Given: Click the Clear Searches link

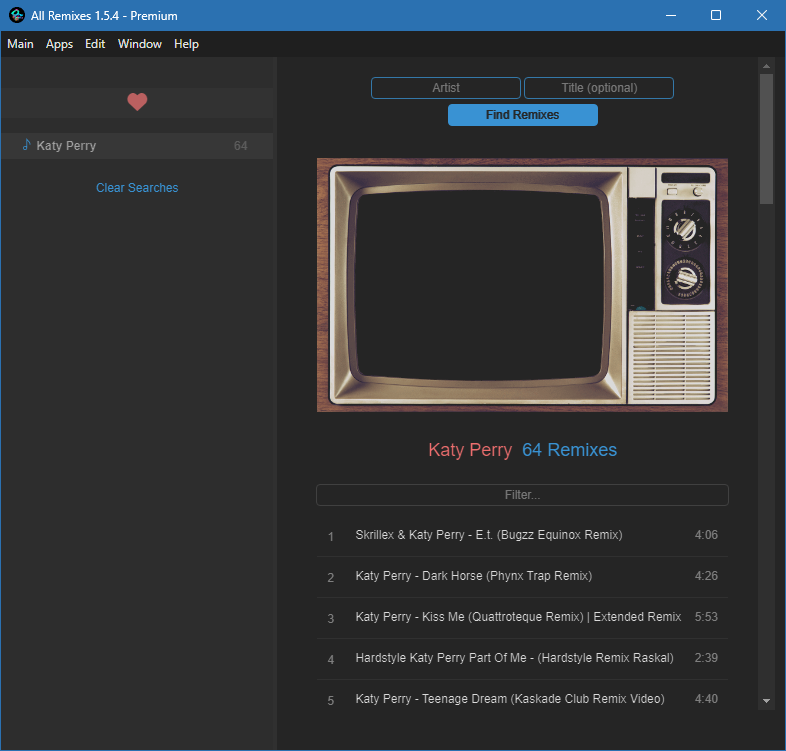Looking at the screenshot, I should tap(137, 187).
